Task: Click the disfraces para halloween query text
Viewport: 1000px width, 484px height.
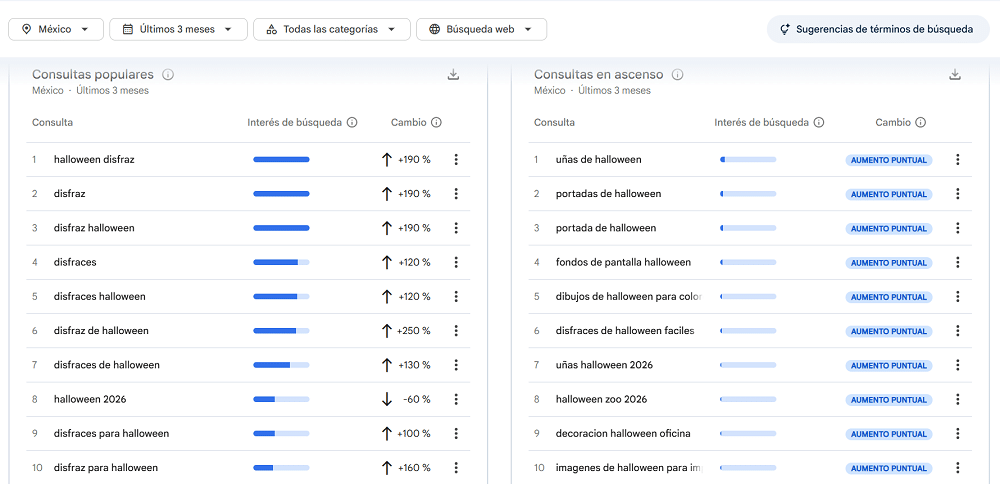Action: coord(112,434)
